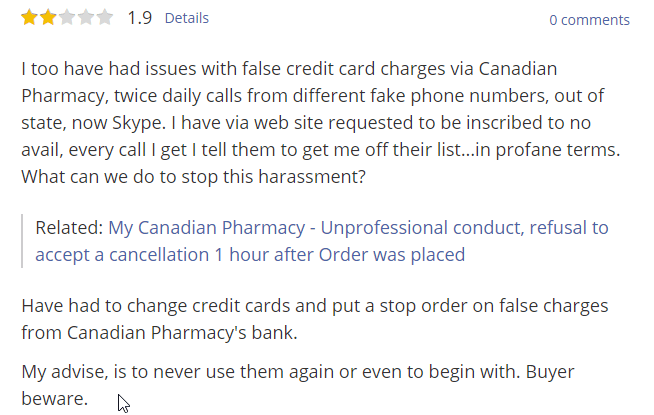Click the "Related:" label text
654x415 pixels.
tap(69, 228)
